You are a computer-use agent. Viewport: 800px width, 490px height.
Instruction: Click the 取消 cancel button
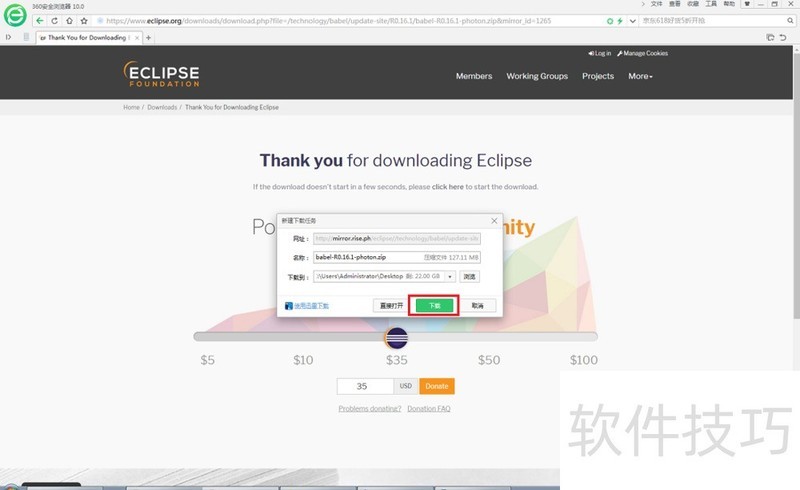478,306
